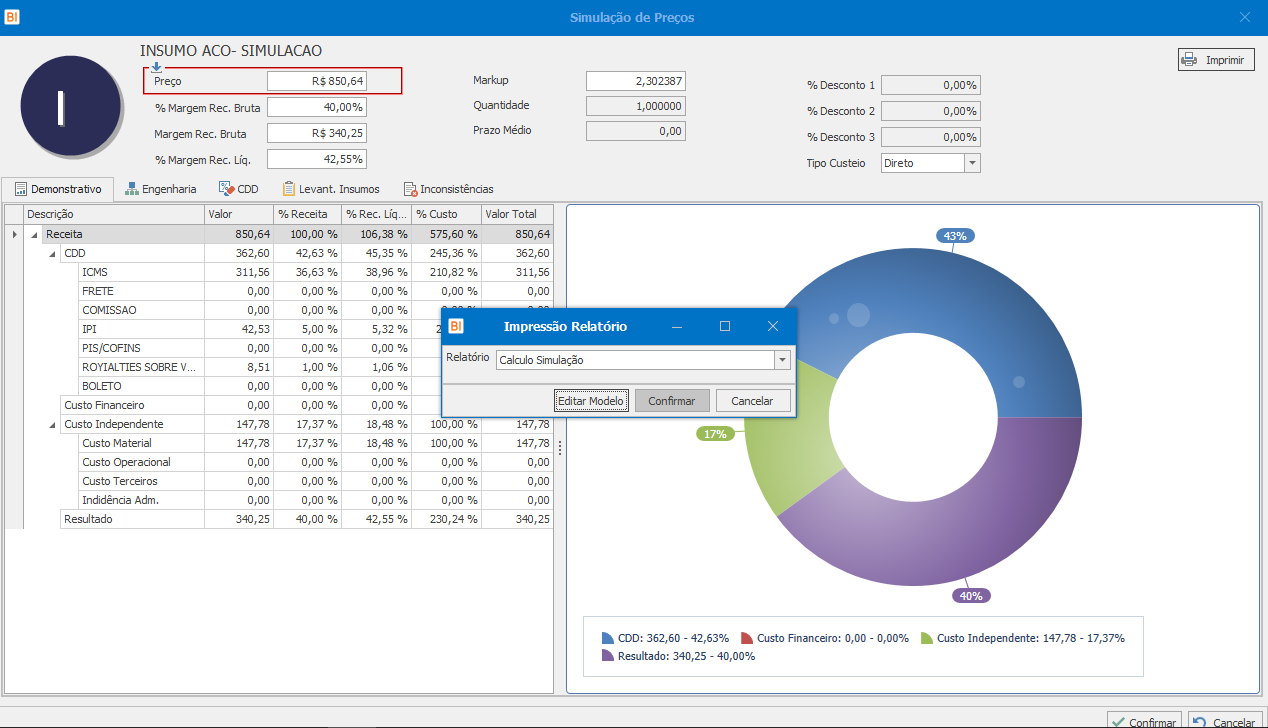
Task: Click the purple Resultado legend swatch
Action: tap(608, 656)
